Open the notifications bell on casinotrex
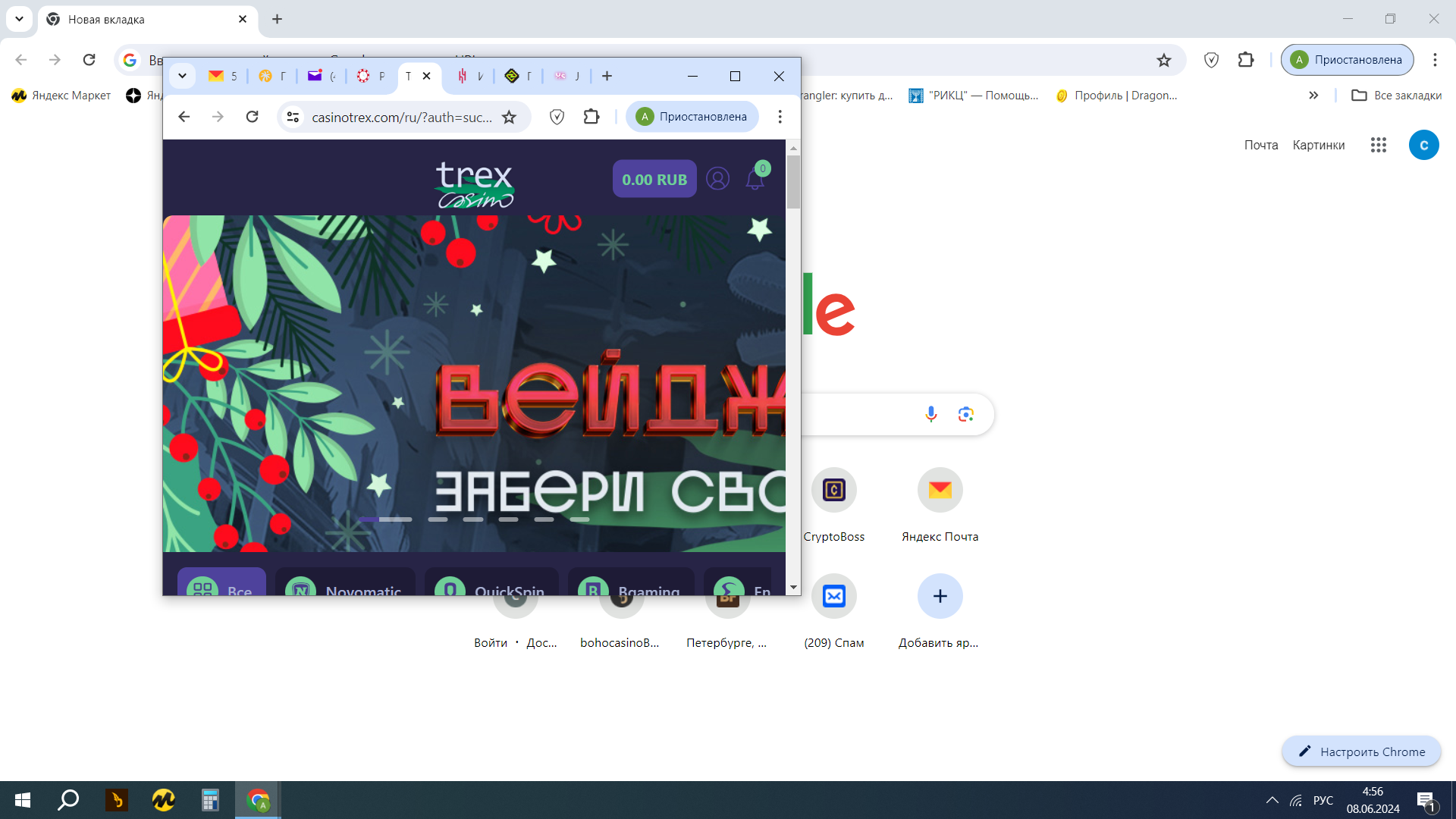1456x819 pixels. (x=755, y=179)
